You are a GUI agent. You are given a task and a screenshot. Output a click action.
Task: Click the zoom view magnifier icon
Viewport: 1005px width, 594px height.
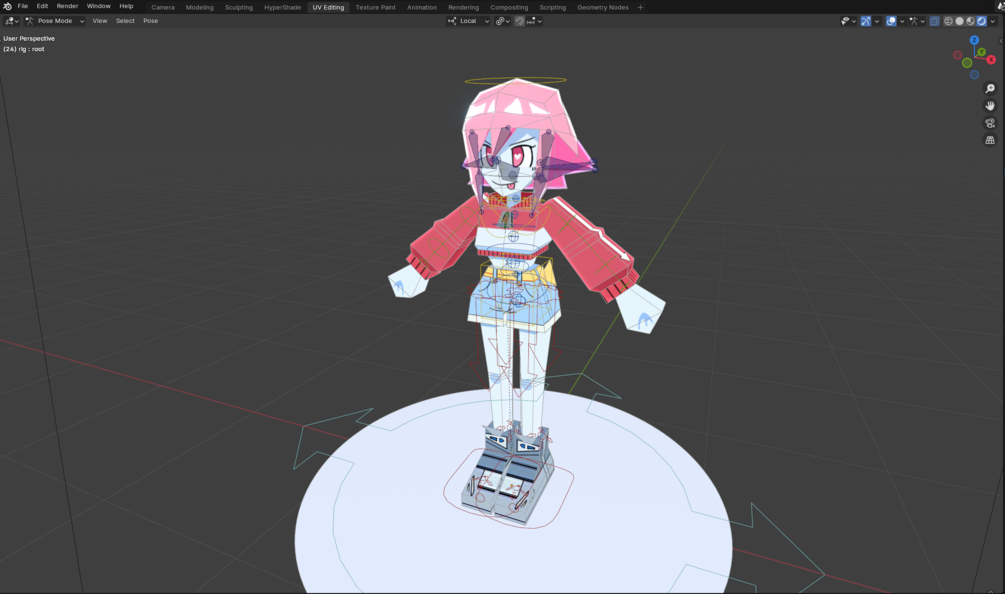click(x=990, y=88)
